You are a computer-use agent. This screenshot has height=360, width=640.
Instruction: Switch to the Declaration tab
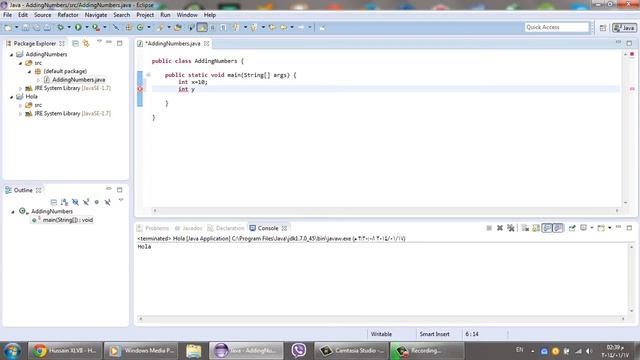226,228
